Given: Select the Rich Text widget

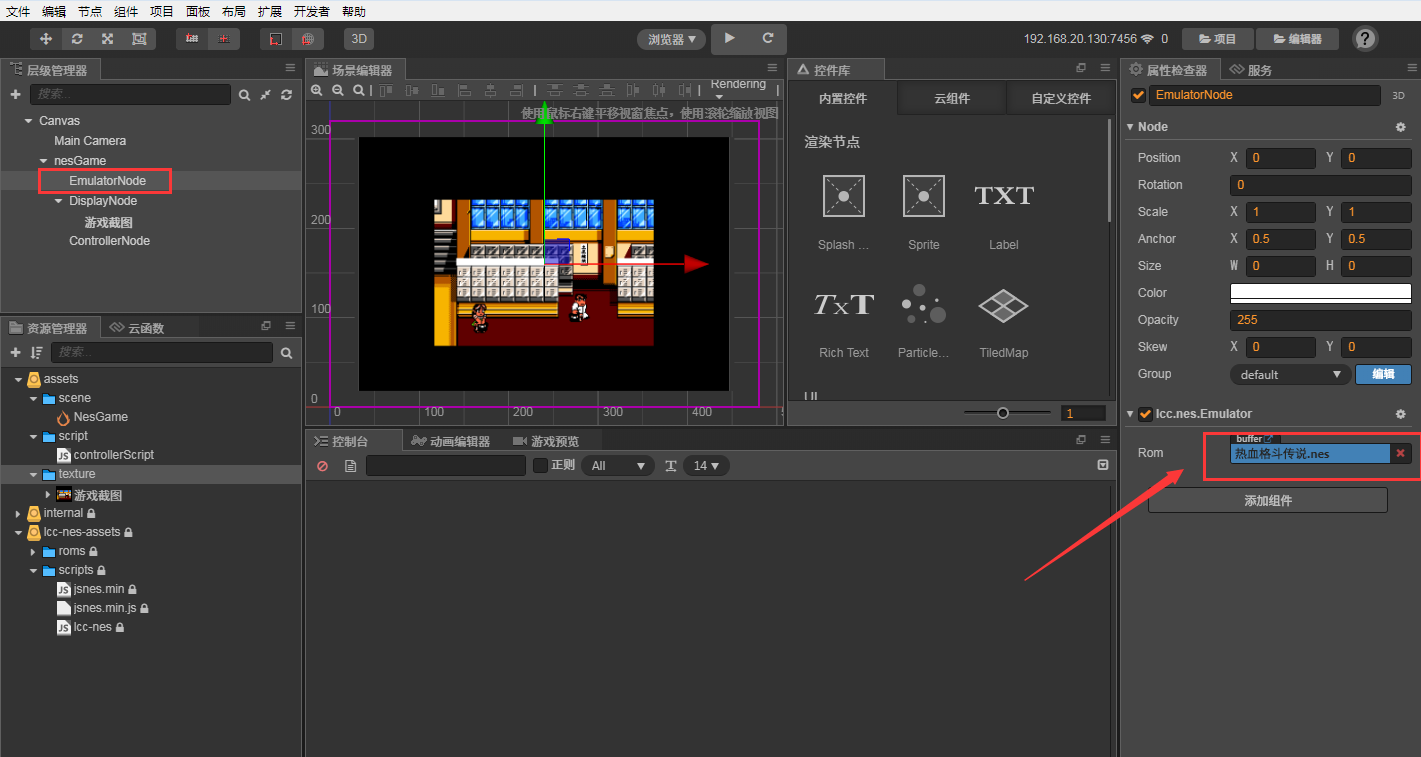Looking at the screenshot, I should click(844, 320).
